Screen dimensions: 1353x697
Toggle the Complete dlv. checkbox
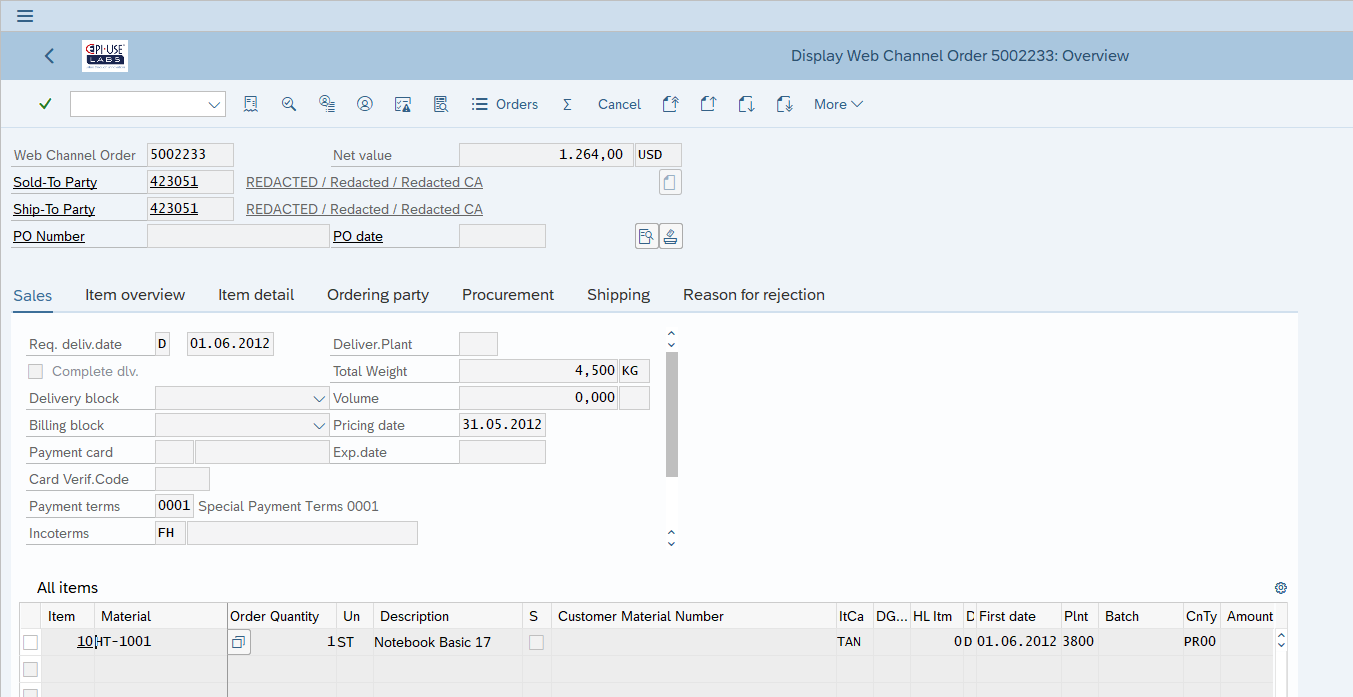(36, 371)
